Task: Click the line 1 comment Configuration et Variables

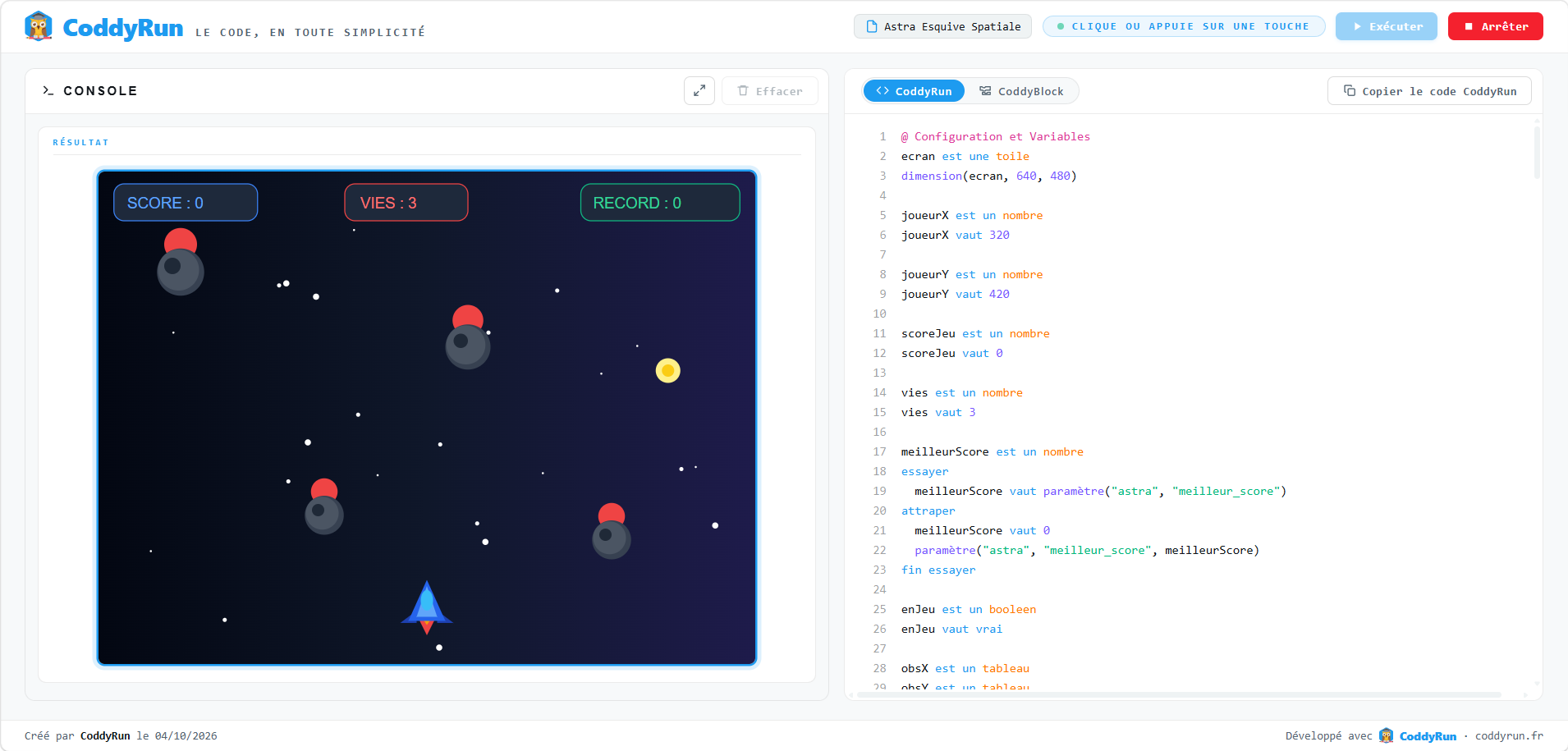Action: [x=996, y=137]
